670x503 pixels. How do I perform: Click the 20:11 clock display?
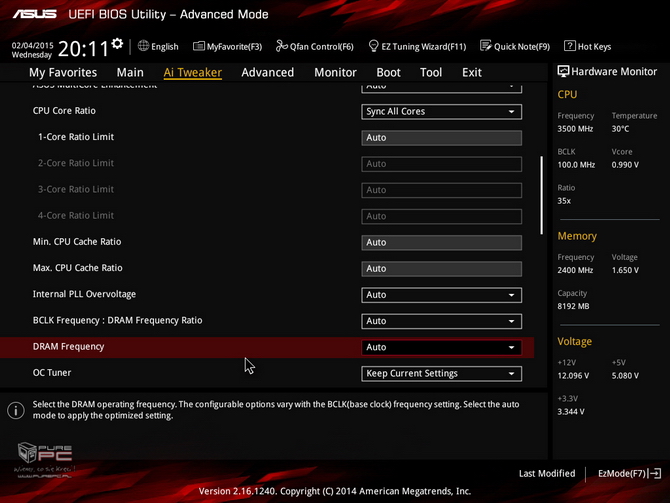[x=83, y=49]
